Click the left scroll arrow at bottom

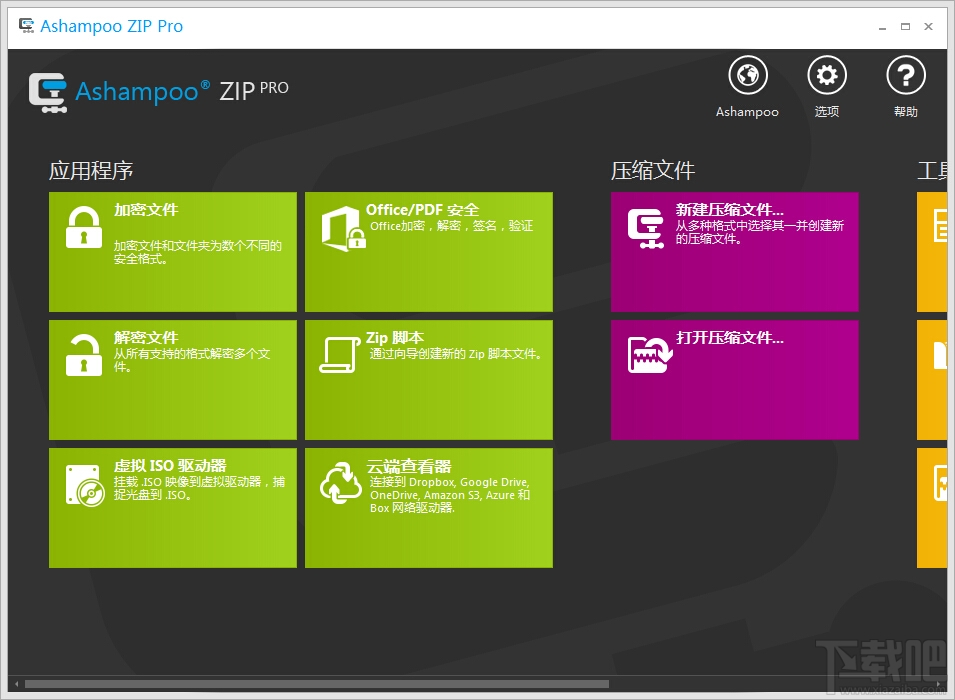(16, 684)
